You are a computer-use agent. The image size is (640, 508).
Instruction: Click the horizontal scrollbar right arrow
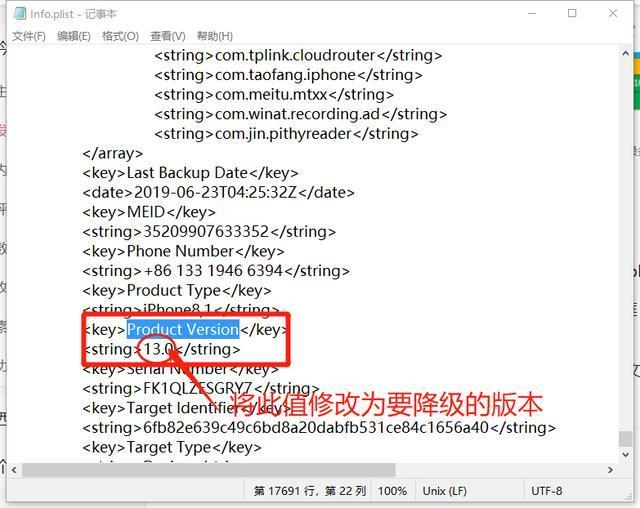coord(610,470)
